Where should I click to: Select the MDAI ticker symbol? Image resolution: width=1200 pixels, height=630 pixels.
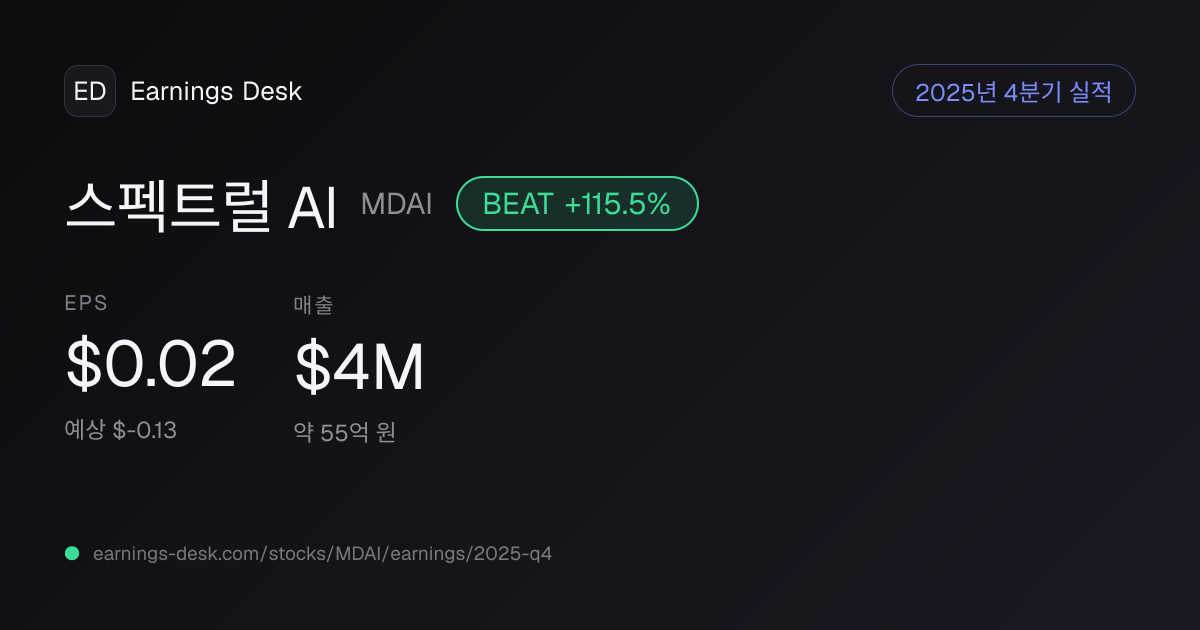click(x=397, y=204)
